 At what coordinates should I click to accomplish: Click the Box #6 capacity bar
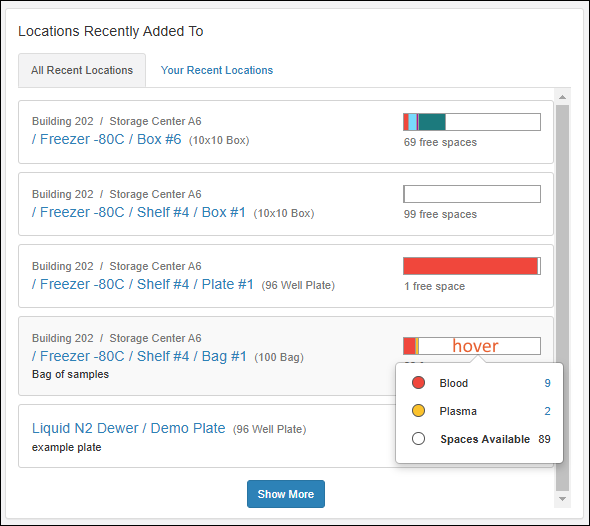[472, 122]
